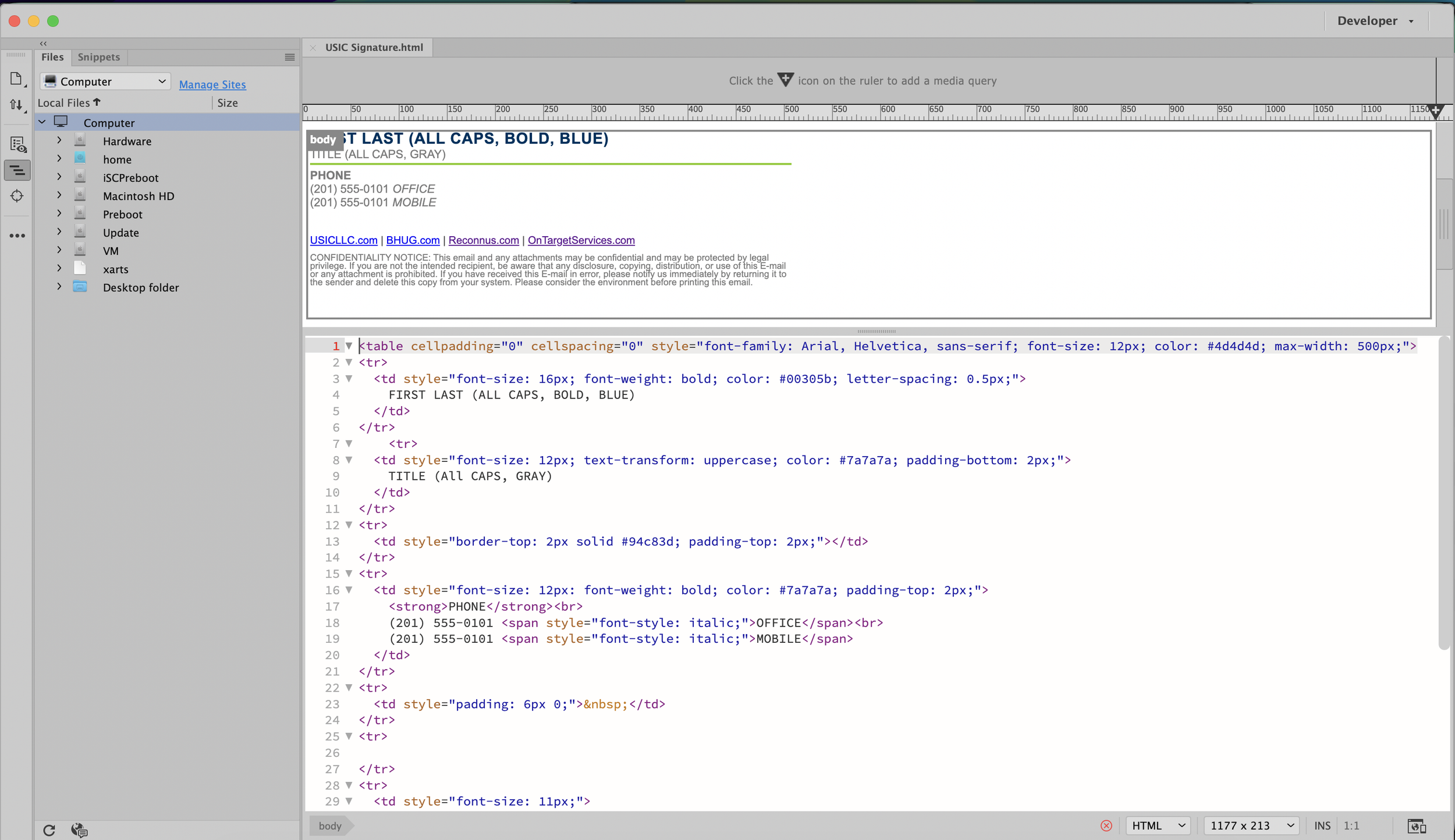Image resolution: width=1455 pixels, height=840 pixels.
Task: Collapse panels with double-chevron icon
Action: click(43, 43)
